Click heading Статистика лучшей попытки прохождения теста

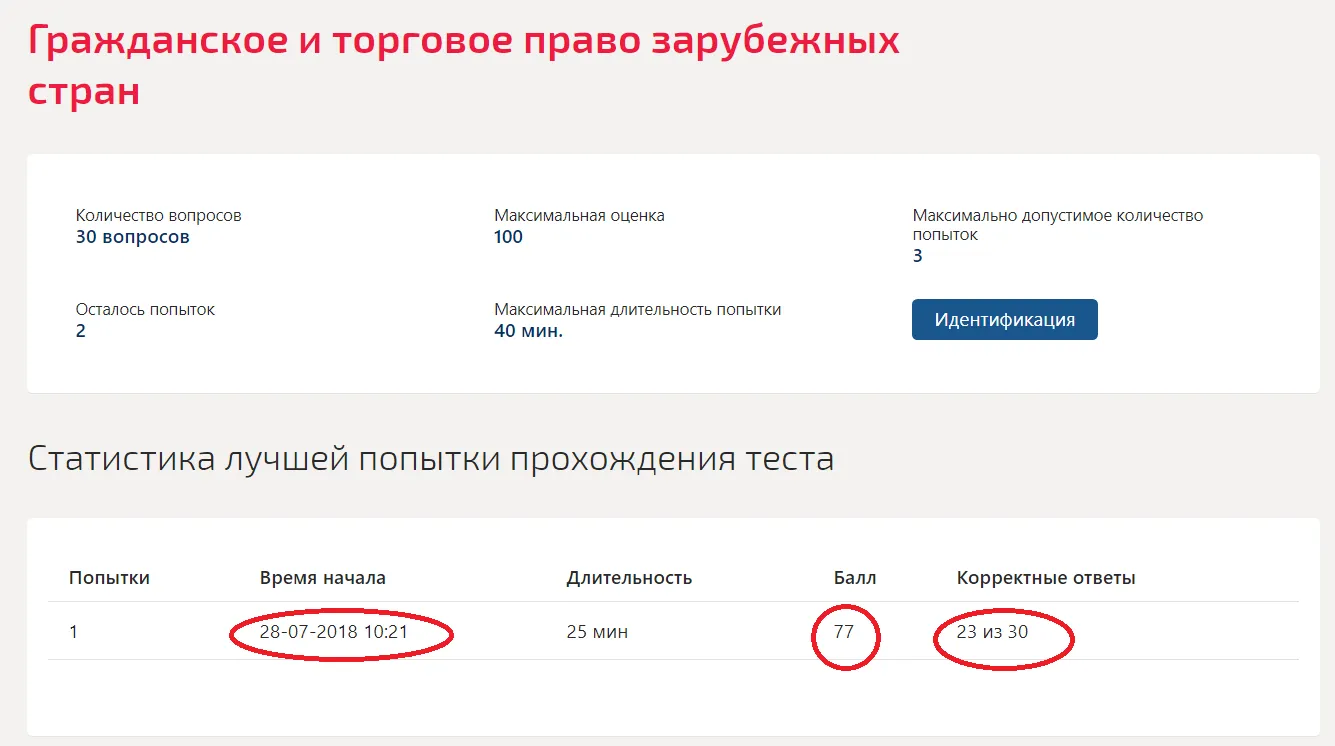(x=431, y=458)
